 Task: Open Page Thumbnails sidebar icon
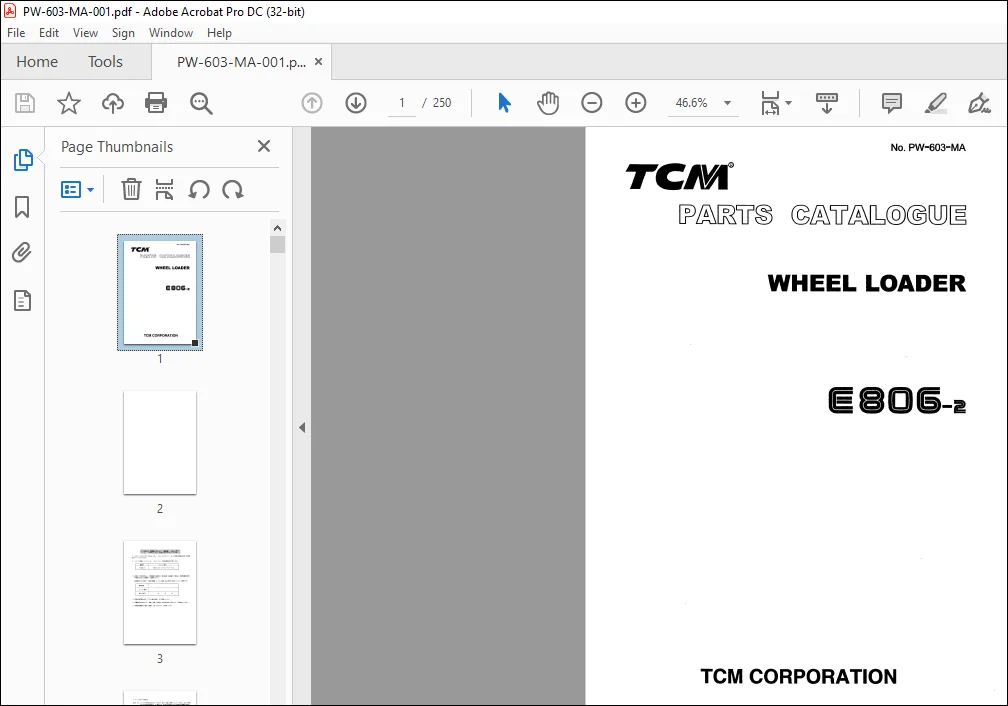[23, 159]
